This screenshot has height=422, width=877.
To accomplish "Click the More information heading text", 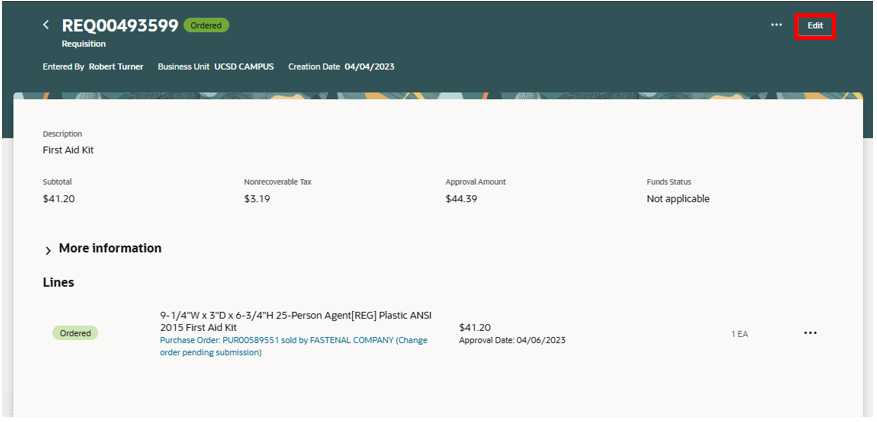I will tap(110, 248).
